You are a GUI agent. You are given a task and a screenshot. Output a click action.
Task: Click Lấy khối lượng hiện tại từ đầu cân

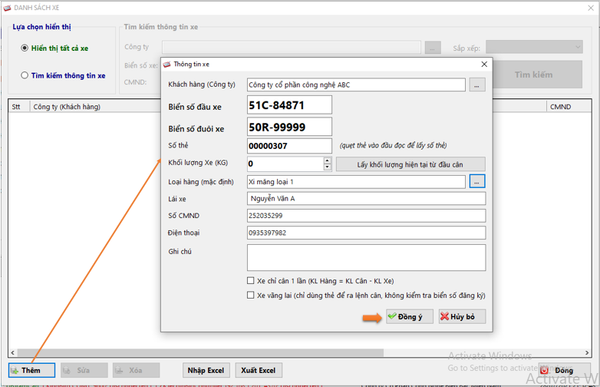[x=411, y=165]
